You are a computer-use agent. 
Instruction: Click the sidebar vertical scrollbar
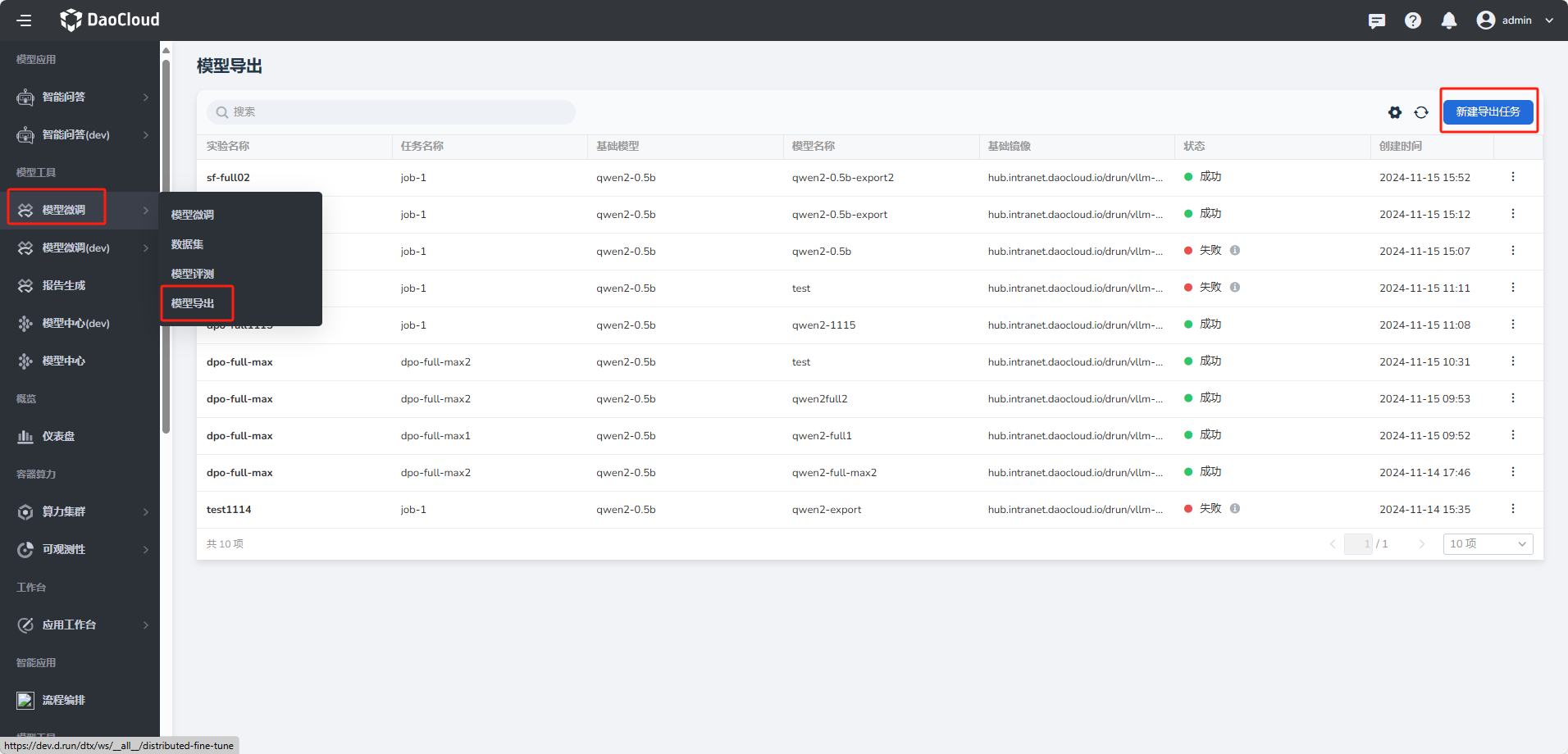(x=166, y=246)
